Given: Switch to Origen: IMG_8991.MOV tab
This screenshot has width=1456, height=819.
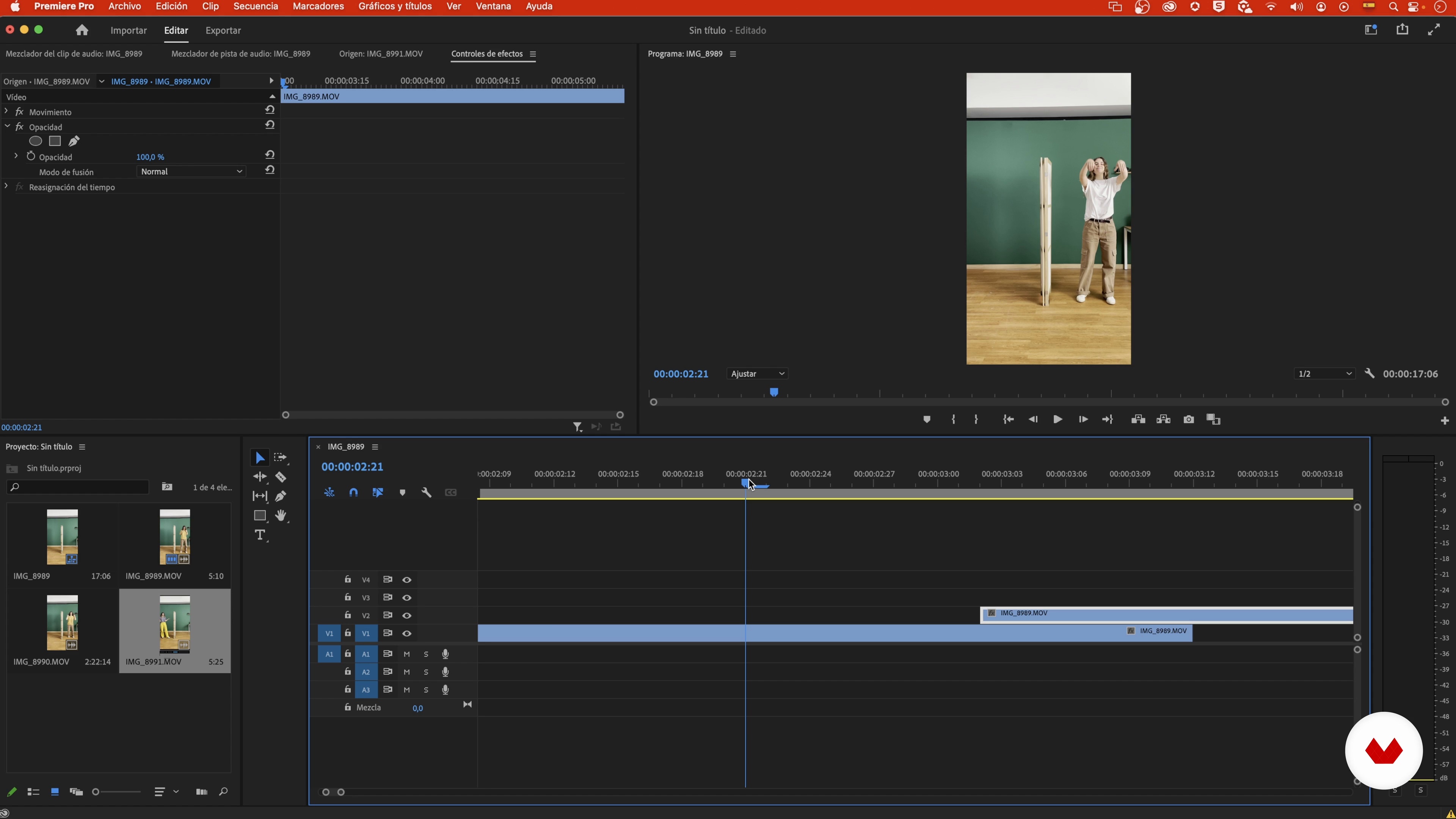Looking at the screenshot, I should [x=381, y=54].
